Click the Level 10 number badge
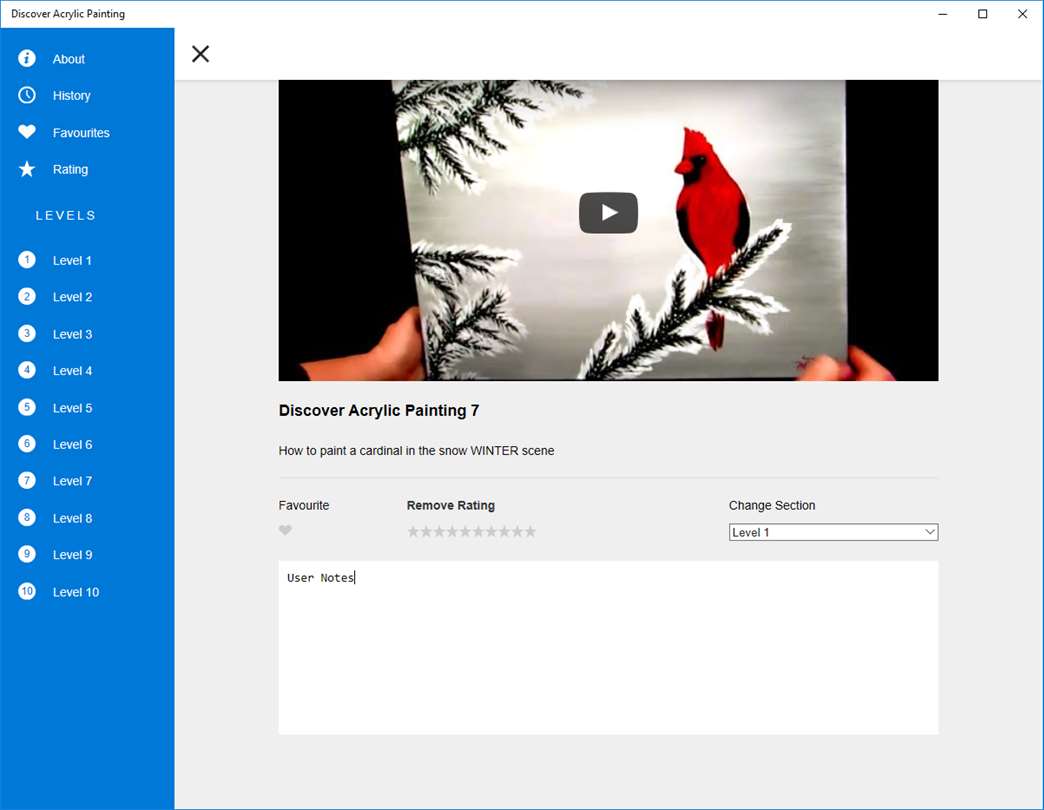Screen dimensions: 1044x810 click(27, 591)
